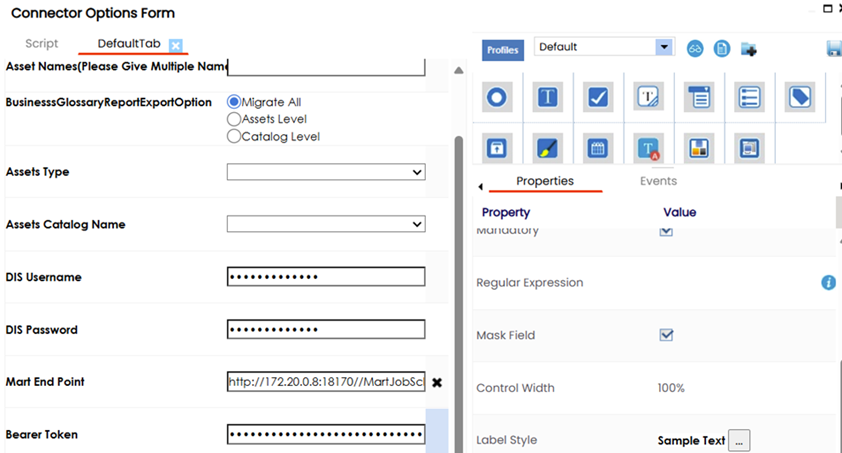Screen dimensions: 842x453
Task: Click the binoculars preview icon
Action: 695,48
